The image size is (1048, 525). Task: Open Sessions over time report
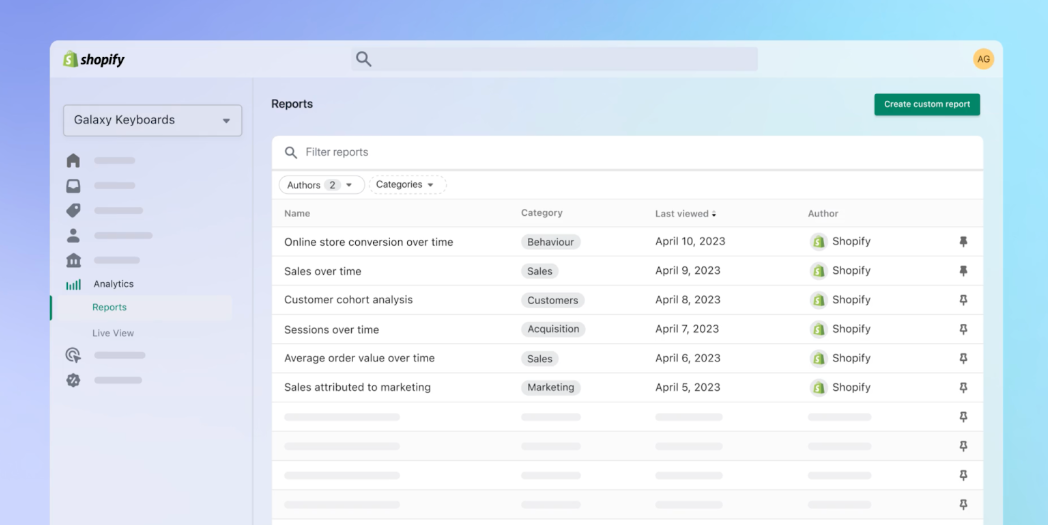pos(332,330)
